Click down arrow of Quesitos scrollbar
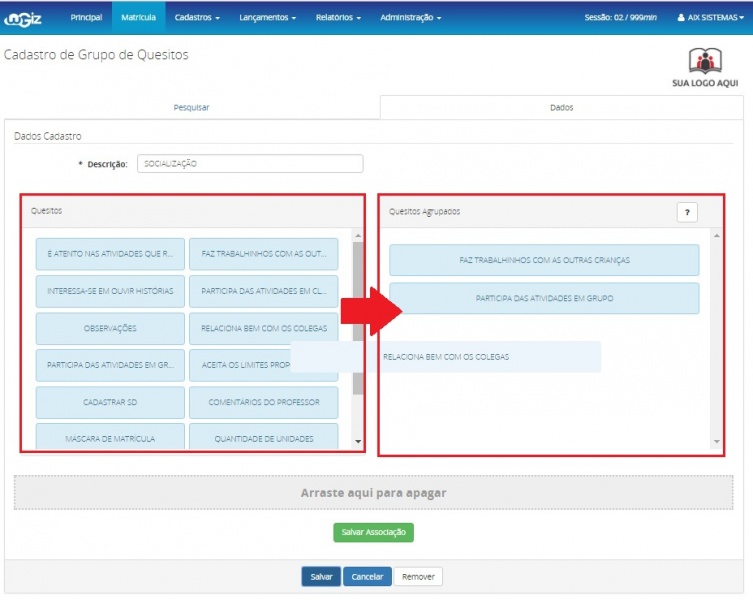 (358, 441)
